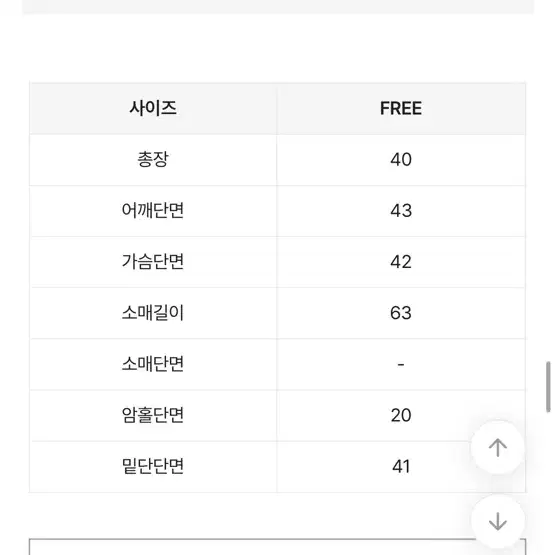Click the 총장 row label

tap(153, 159)
